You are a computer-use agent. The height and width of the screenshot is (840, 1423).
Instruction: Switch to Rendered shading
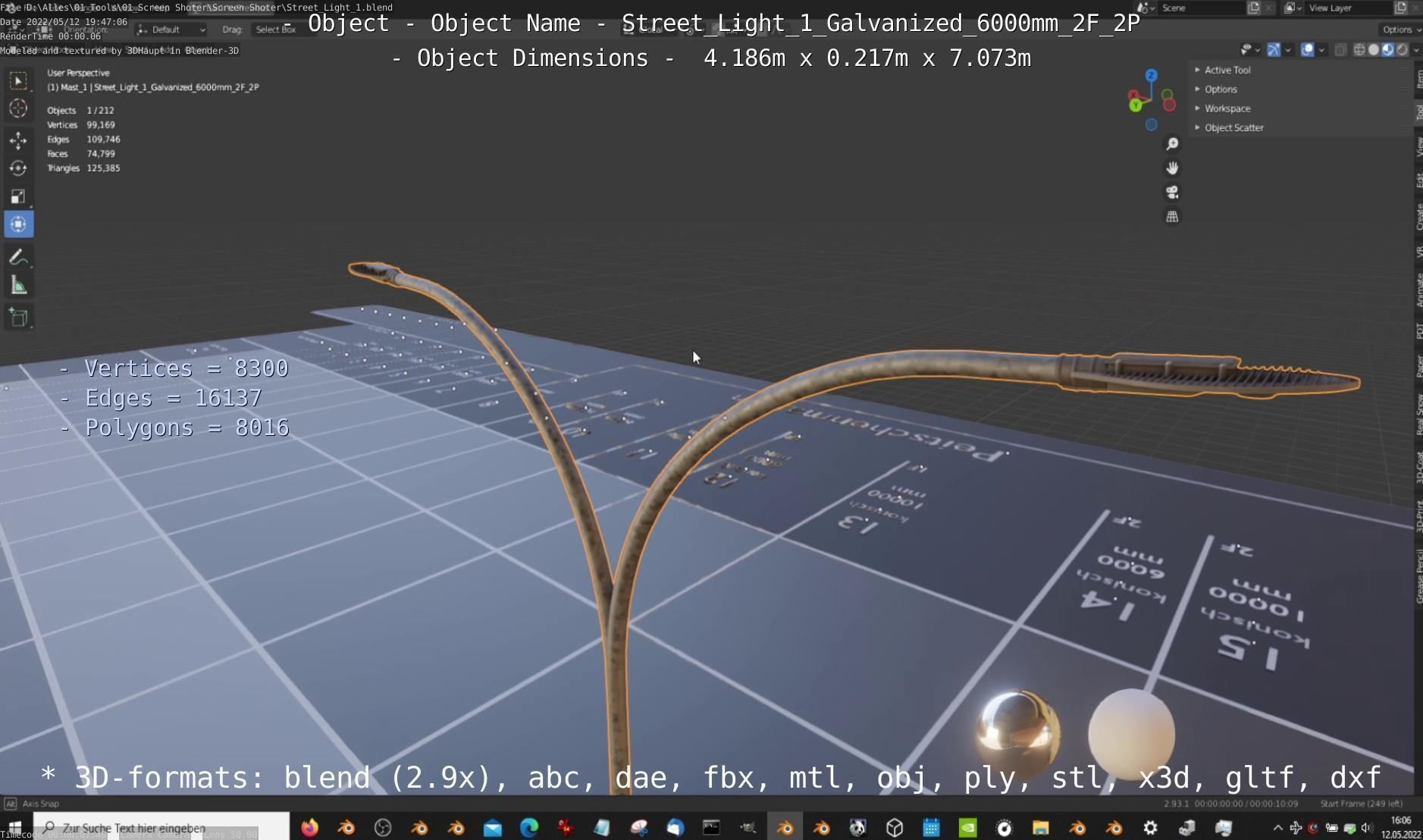point(1403,50)
